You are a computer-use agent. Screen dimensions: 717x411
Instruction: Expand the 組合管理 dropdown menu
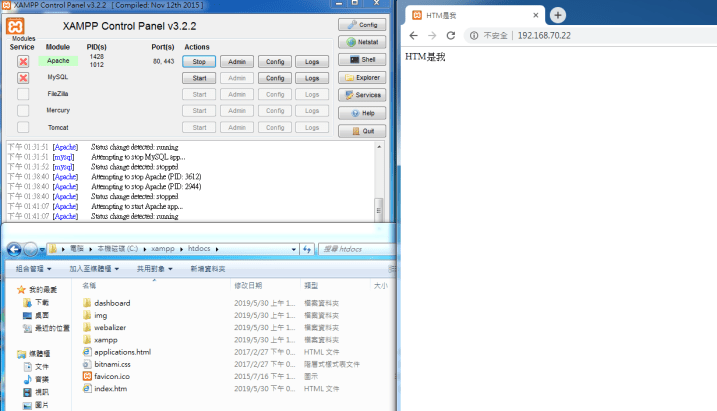tap(35, 269)
